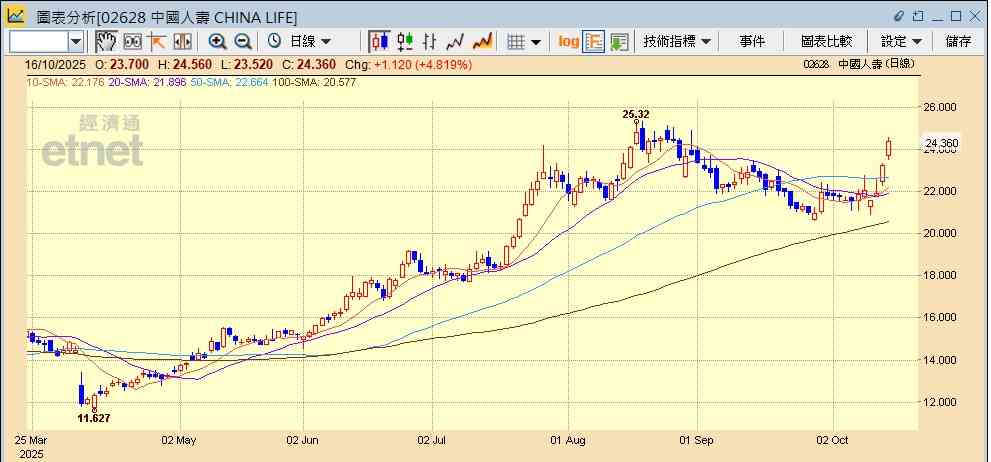Expand the stock code combo box arrow
The height and width of the screenshot is (462, 991).
tap(76, 41)
